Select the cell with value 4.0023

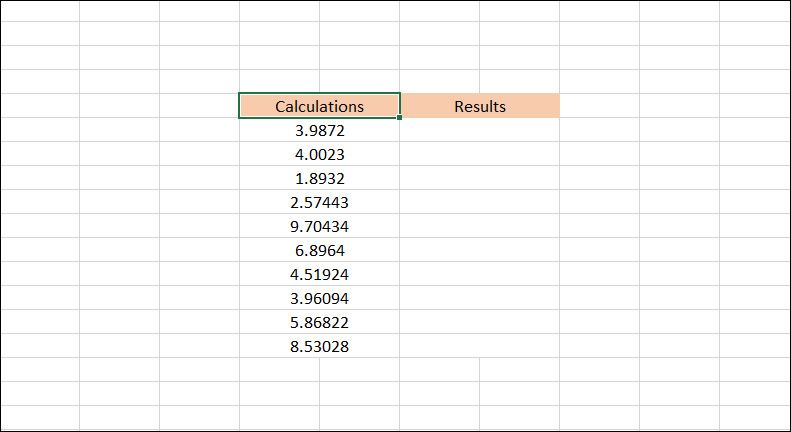pyautogui.click(x=319, y=154)
